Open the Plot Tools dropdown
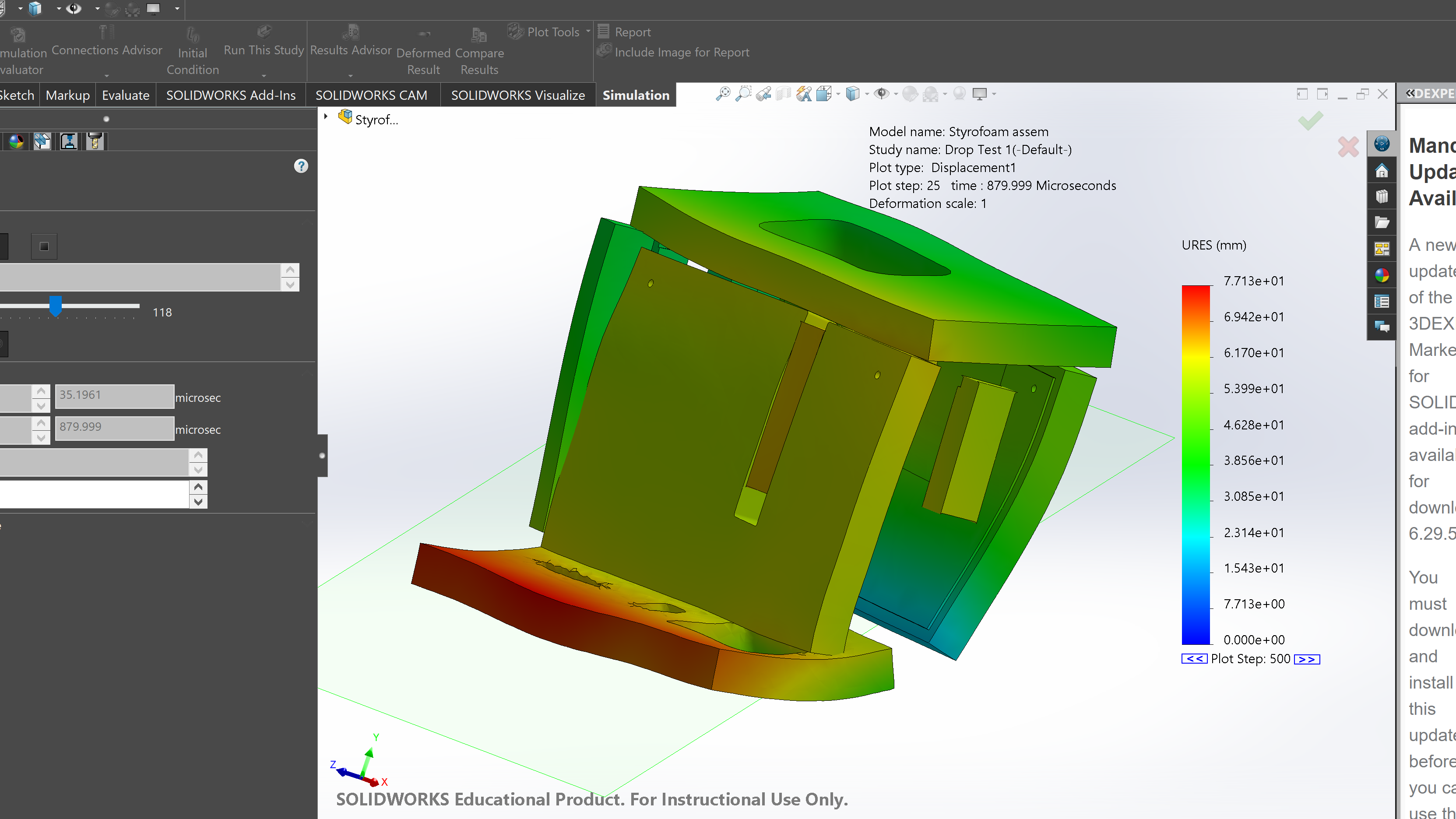The height and width of the screenshot is (819, 1456). (x=588, y=32)
